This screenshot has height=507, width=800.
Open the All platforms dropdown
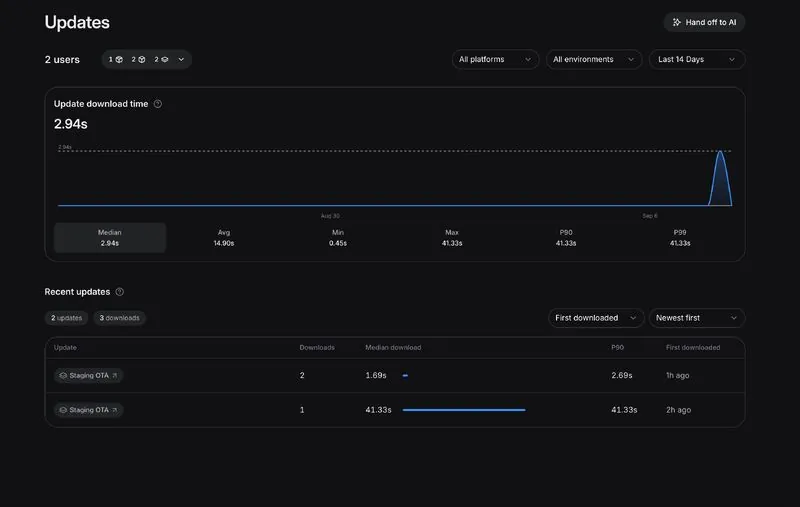point(495,60)
